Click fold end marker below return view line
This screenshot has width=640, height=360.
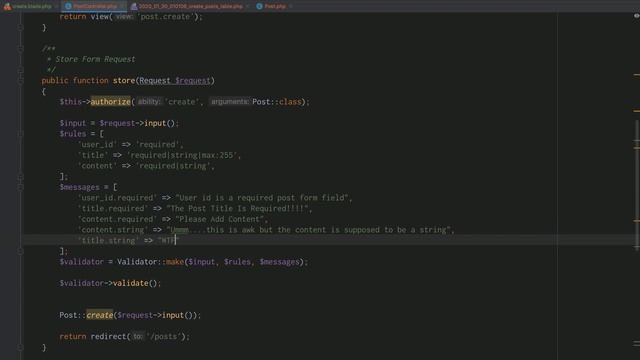(20, 27)
